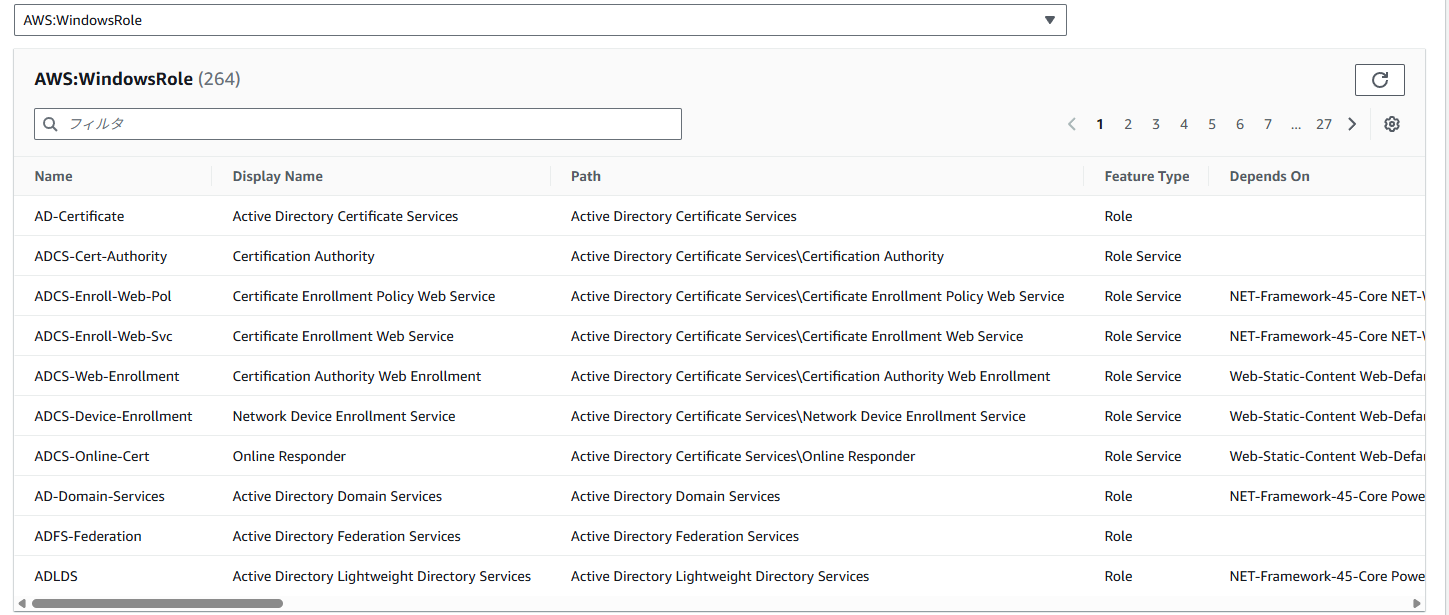Image resolution: width=1449 pixels, height=615 pixels.
Task: Click Feature Type 'Role' in AD-Certificate row
Action: click(x=1119, y=216)
